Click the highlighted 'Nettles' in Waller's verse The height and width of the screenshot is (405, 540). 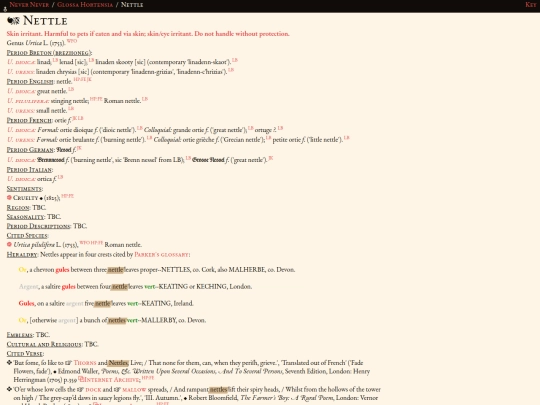coord(118,363)
